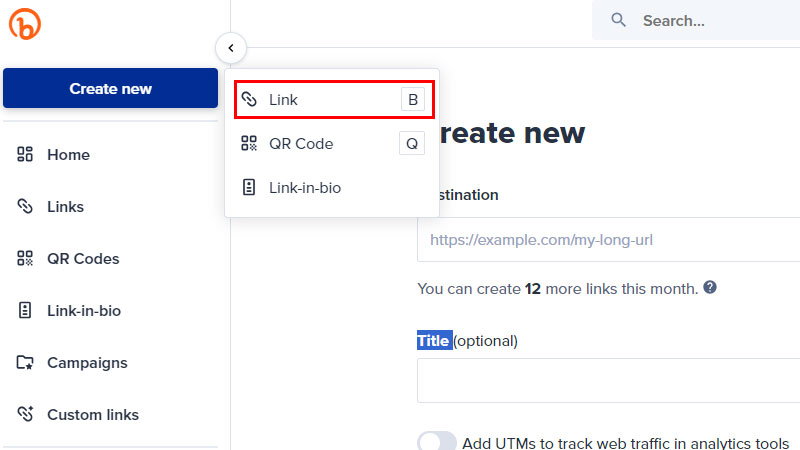Pick Link-in-bio from the create menu
Image resolution: width=800 pixels, height=450 pixels.
click(x=330, y=188)
